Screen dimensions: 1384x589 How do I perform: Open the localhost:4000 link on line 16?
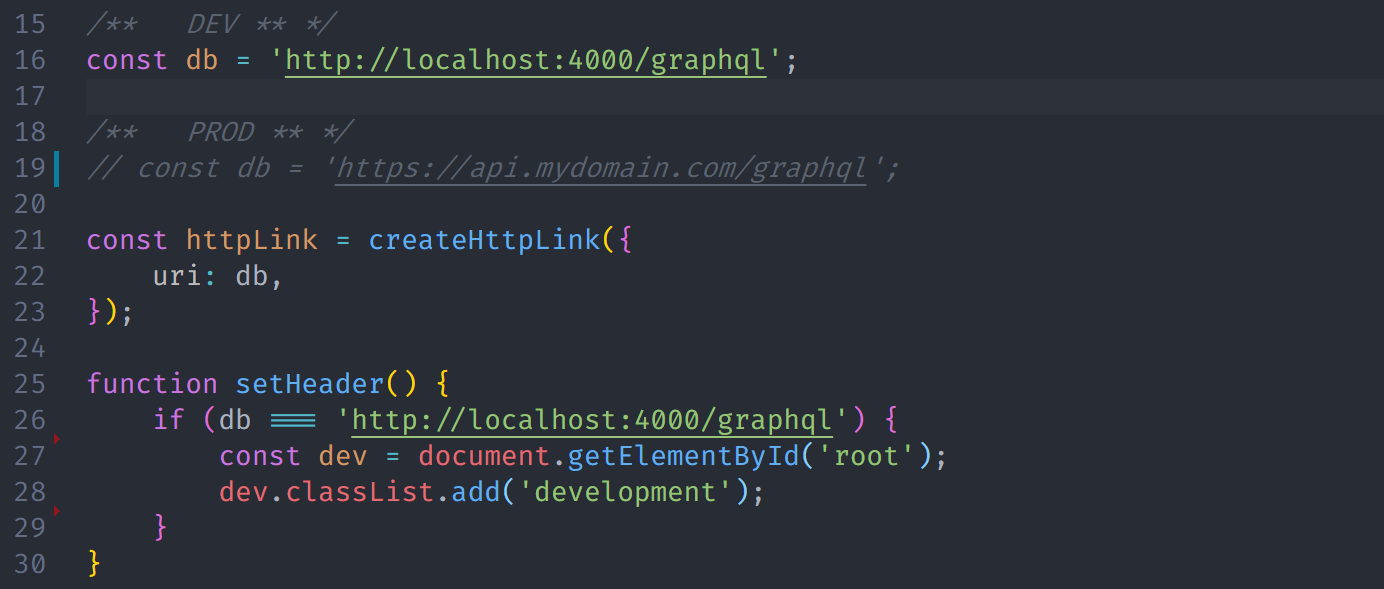click(x=526, y=60)
